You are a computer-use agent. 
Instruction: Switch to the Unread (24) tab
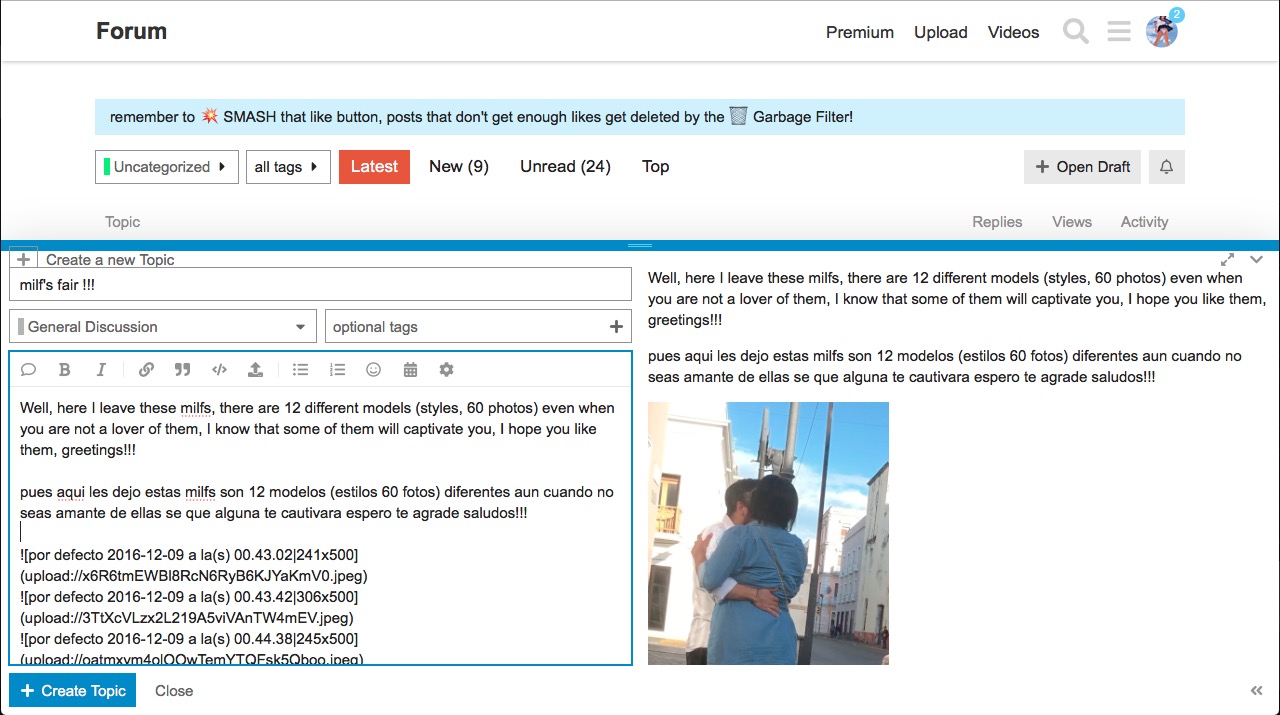(565, 167)
